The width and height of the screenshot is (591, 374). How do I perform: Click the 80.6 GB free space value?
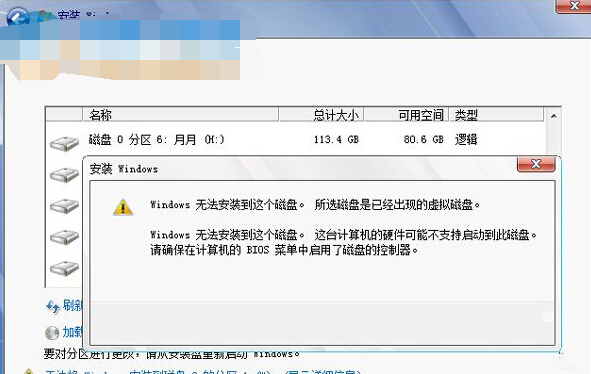coord(423,139)
